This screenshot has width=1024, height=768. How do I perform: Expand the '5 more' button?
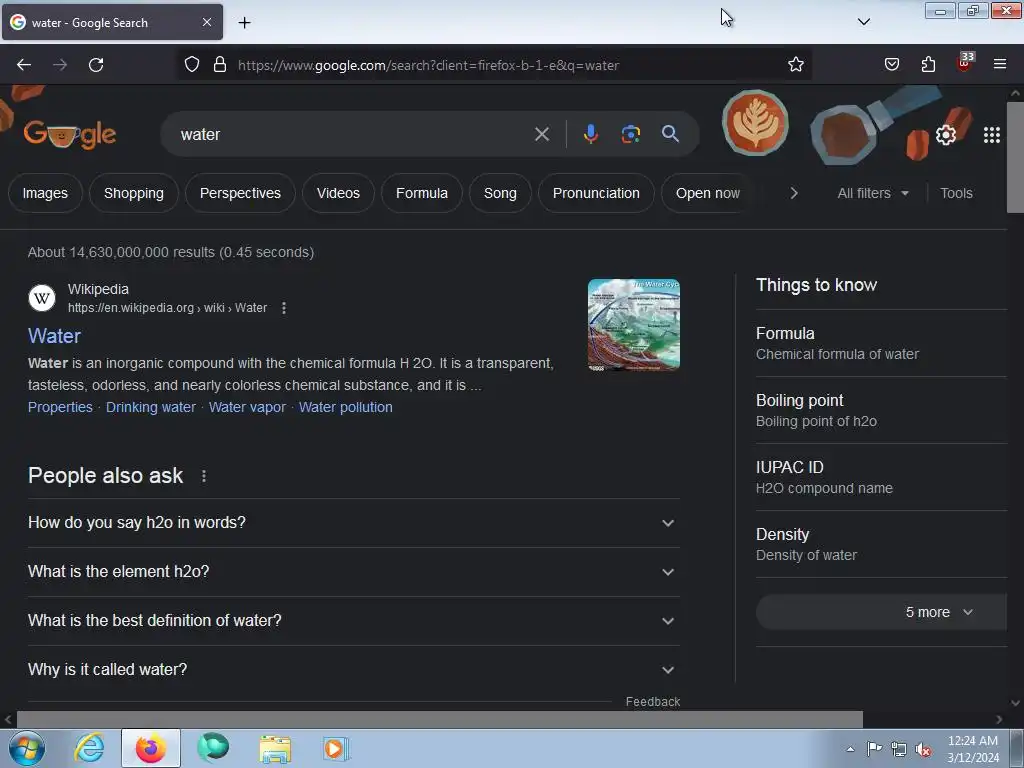881,612
